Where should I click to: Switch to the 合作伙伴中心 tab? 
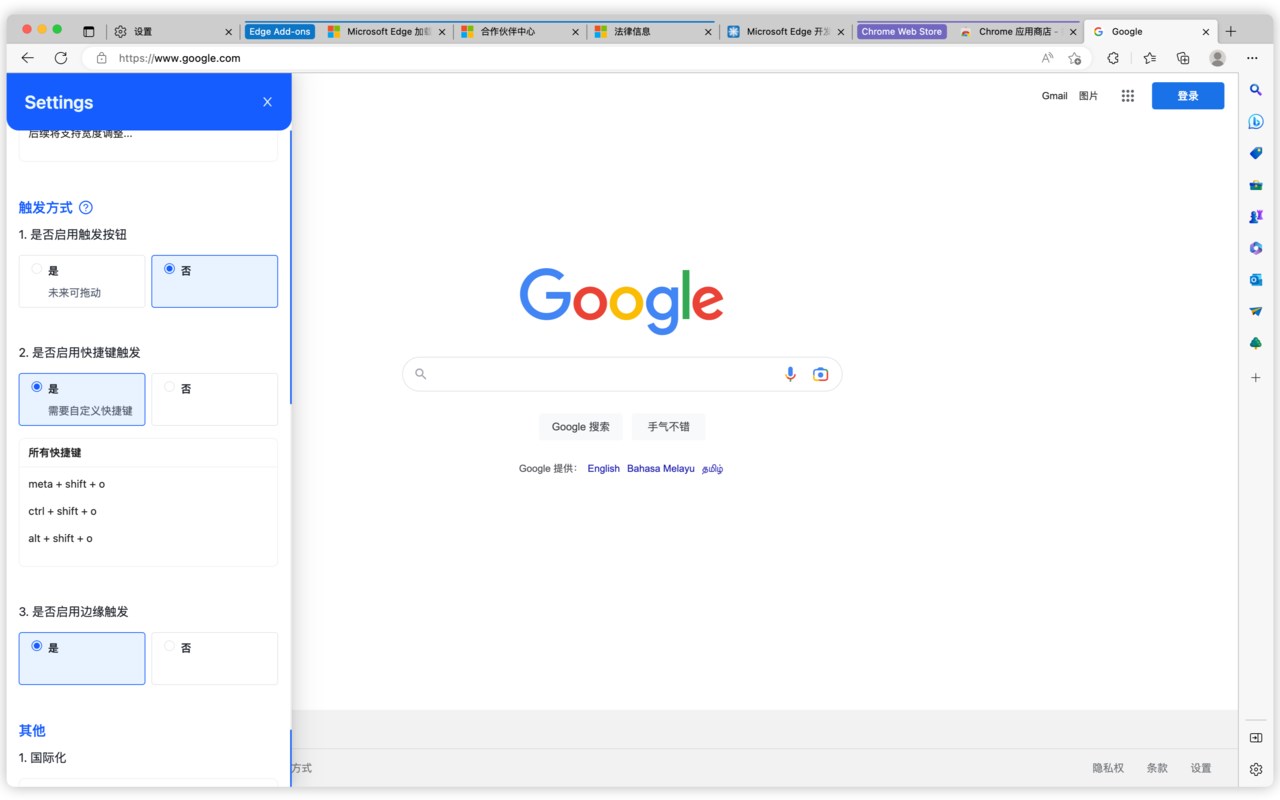click(x=518, y=31)
